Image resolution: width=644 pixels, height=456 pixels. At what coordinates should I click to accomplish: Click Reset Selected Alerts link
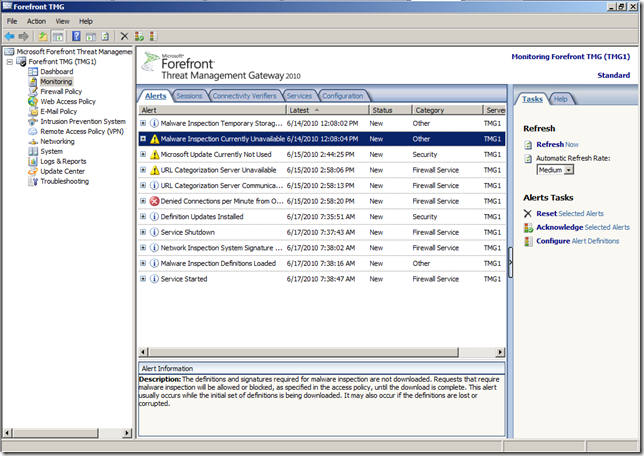click(570, 214)
